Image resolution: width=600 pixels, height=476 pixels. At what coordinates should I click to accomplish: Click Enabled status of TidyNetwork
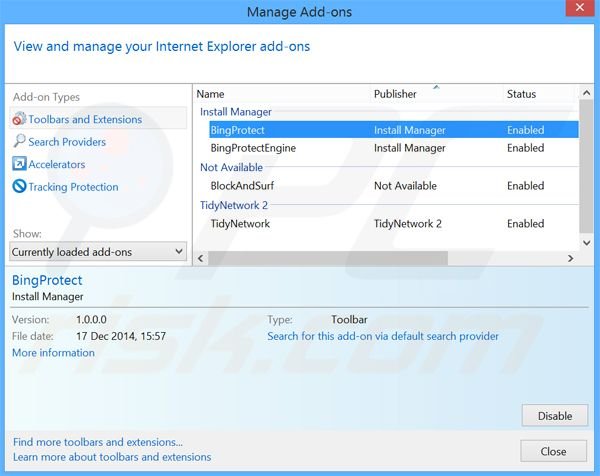(525, 224)
